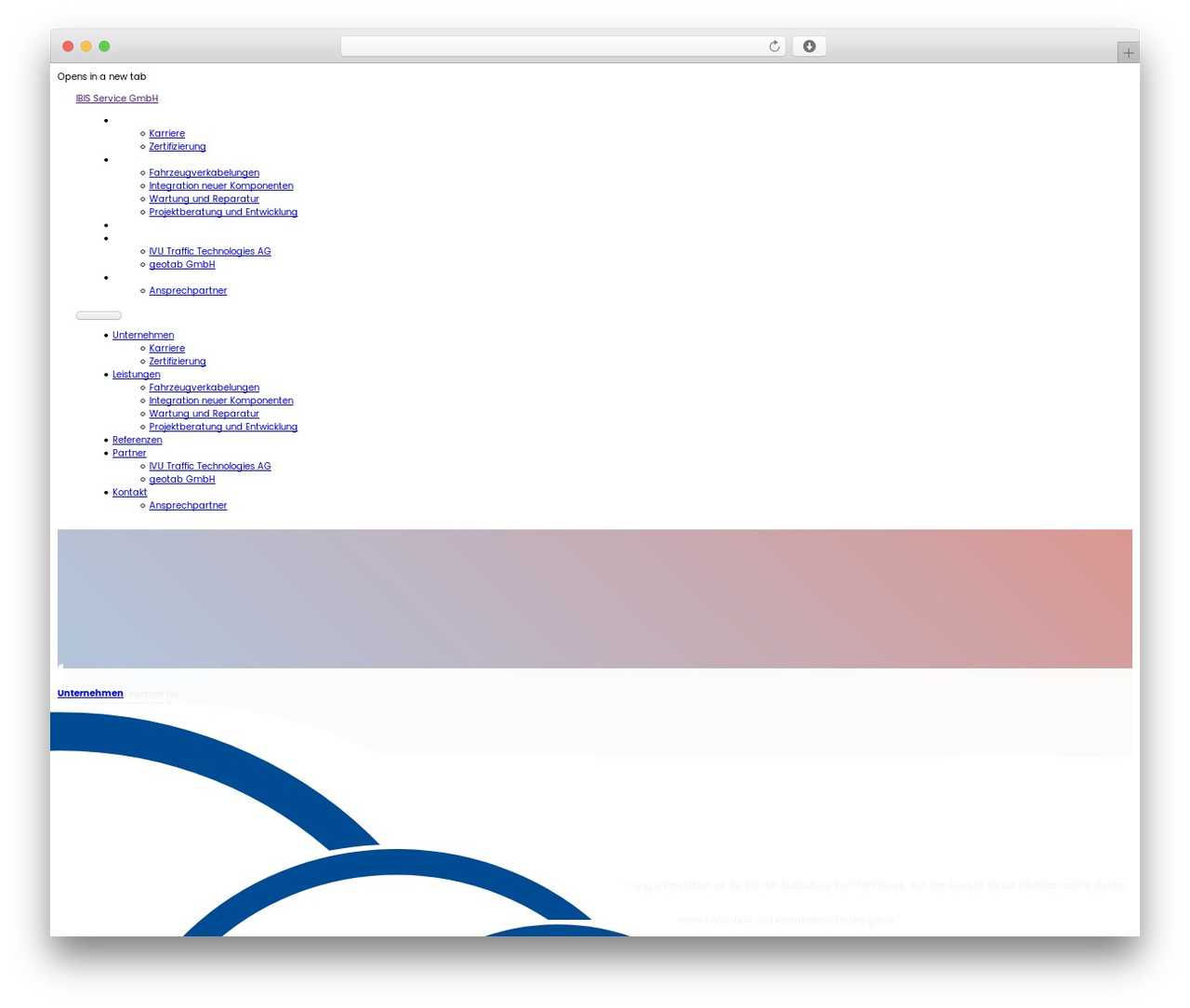The height and width of the screenshot is (1008, 1190).
Task: Open a new tab with the plus icon
Action: pos(1128,53)
